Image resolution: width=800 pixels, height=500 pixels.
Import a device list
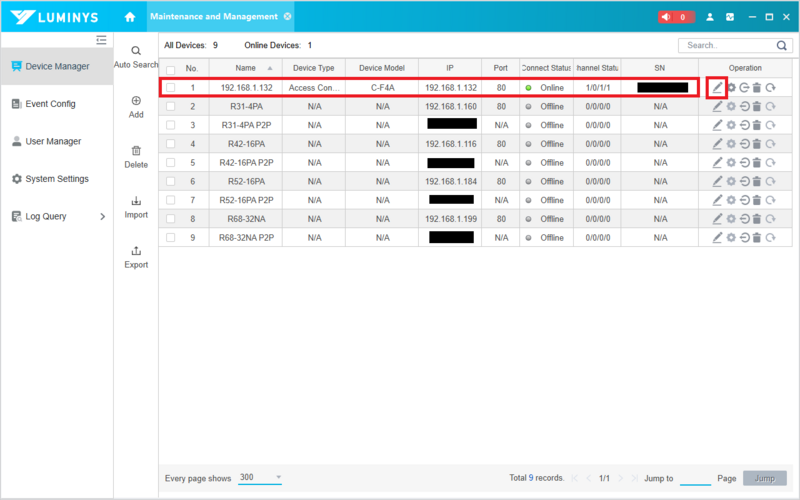pos(136,207)
